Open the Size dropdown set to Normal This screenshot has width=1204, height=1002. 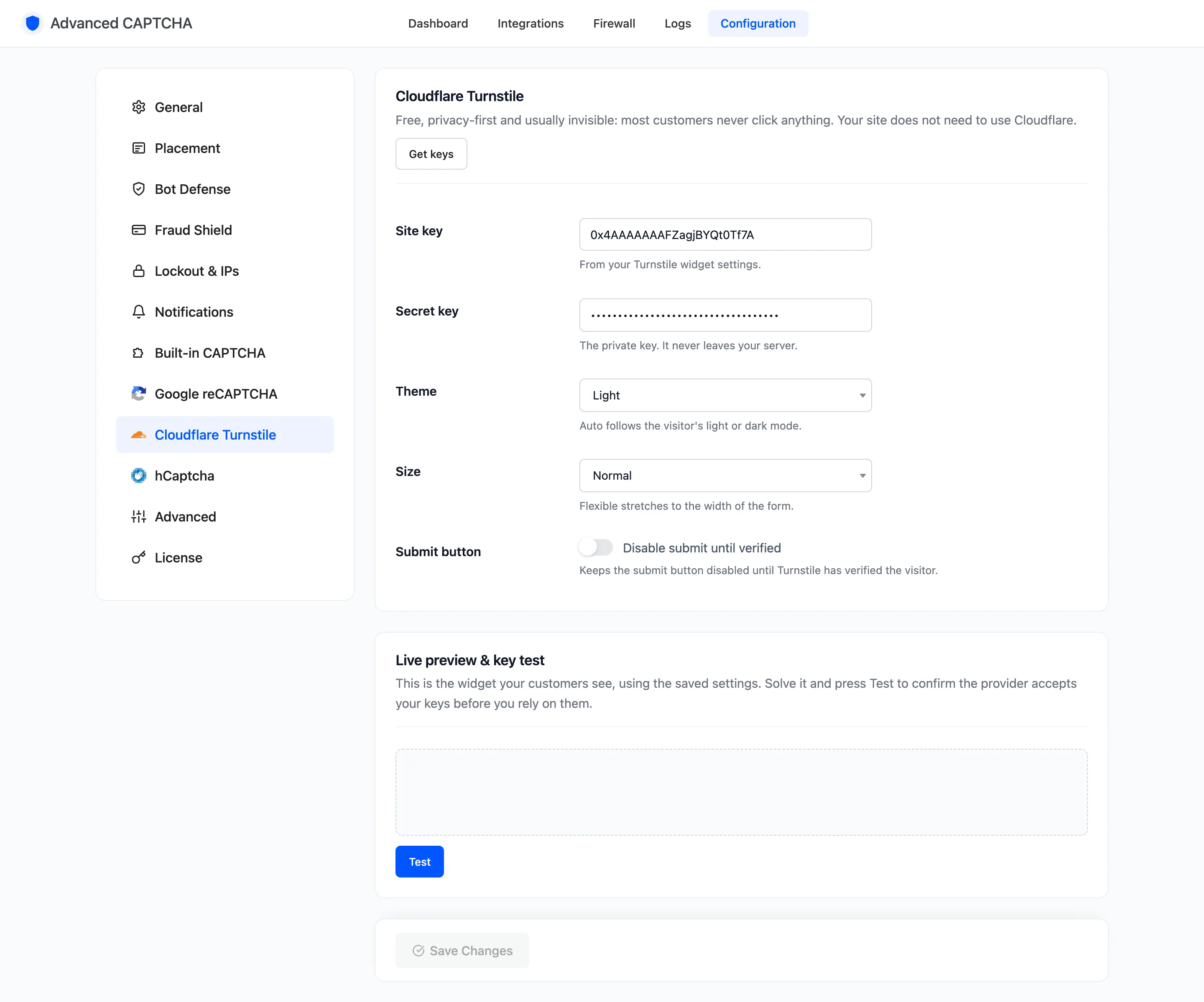(725, 476)
